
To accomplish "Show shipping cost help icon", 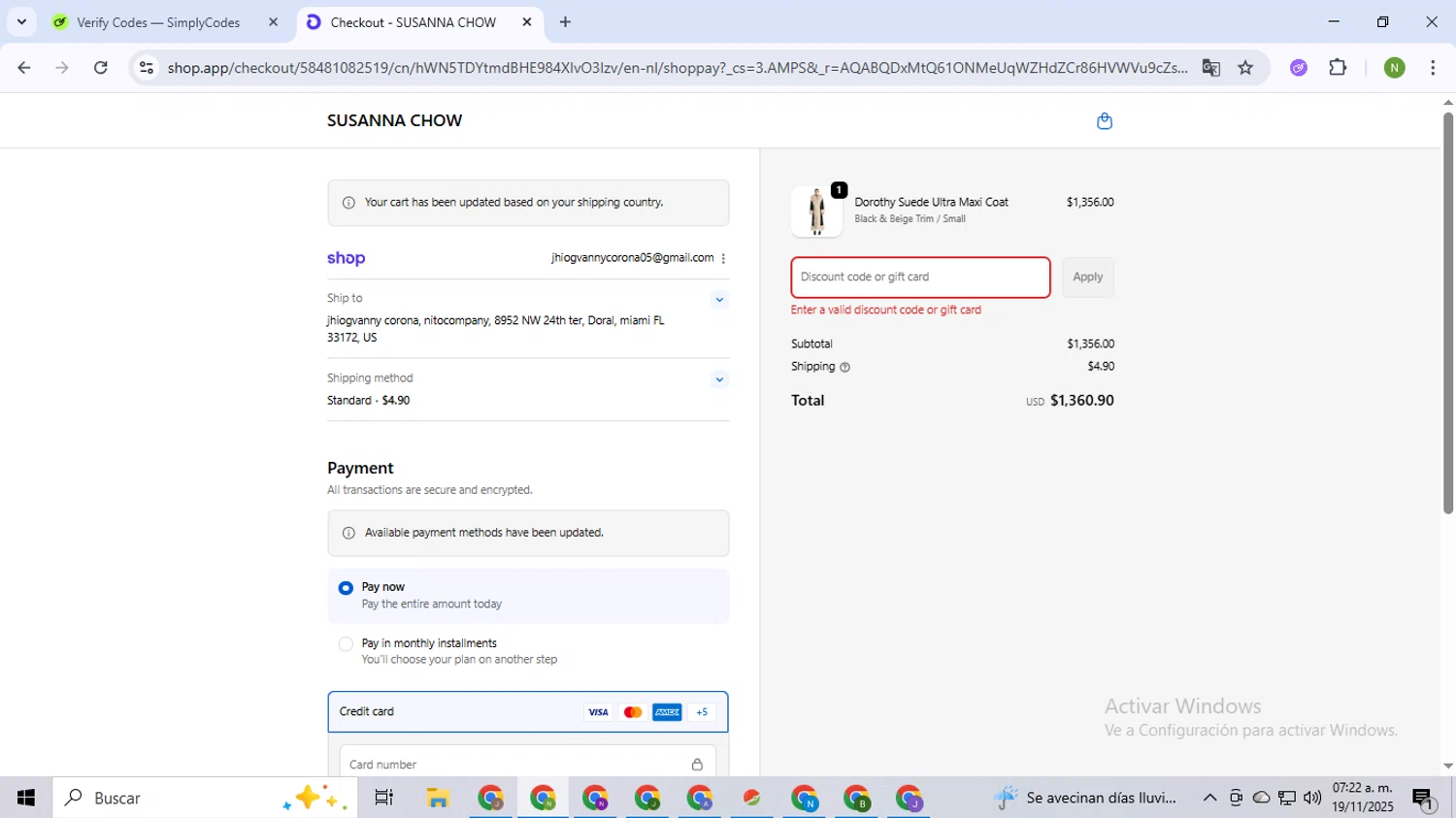I will click(844, 368).
